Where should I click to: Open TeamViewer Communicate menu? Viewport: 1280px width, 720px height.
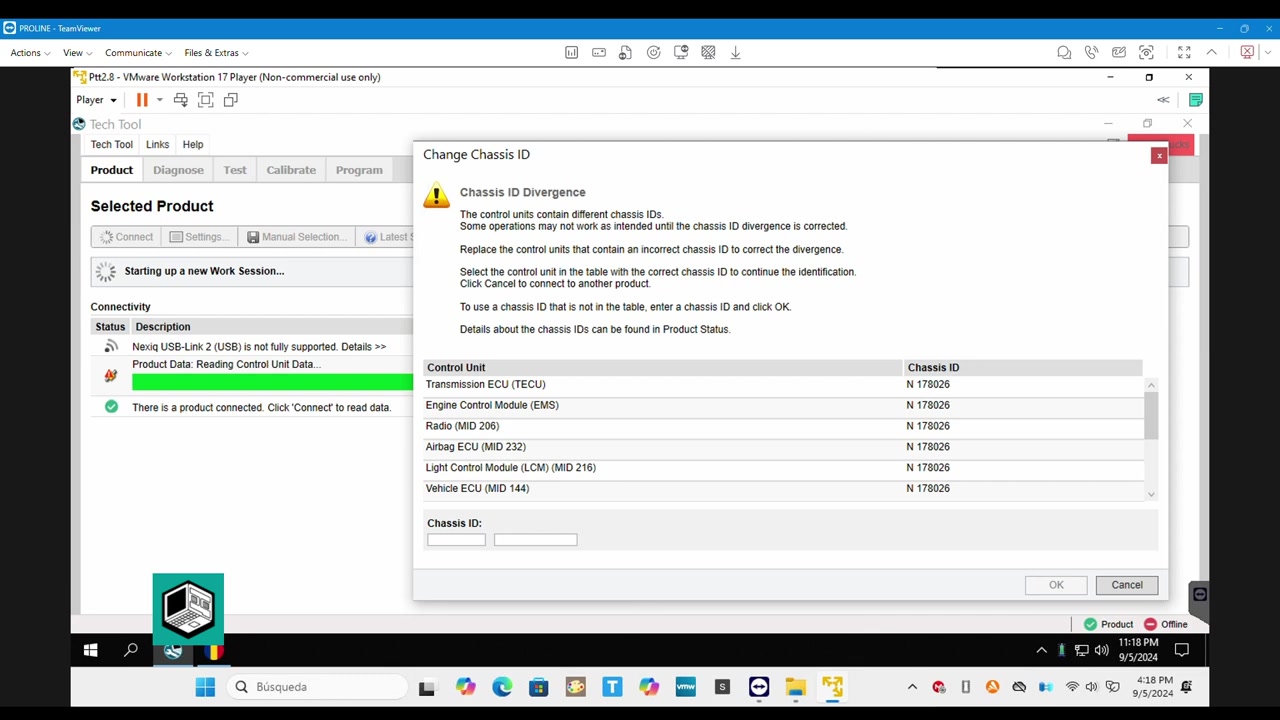pyautogui.click(x=138, y=53)
